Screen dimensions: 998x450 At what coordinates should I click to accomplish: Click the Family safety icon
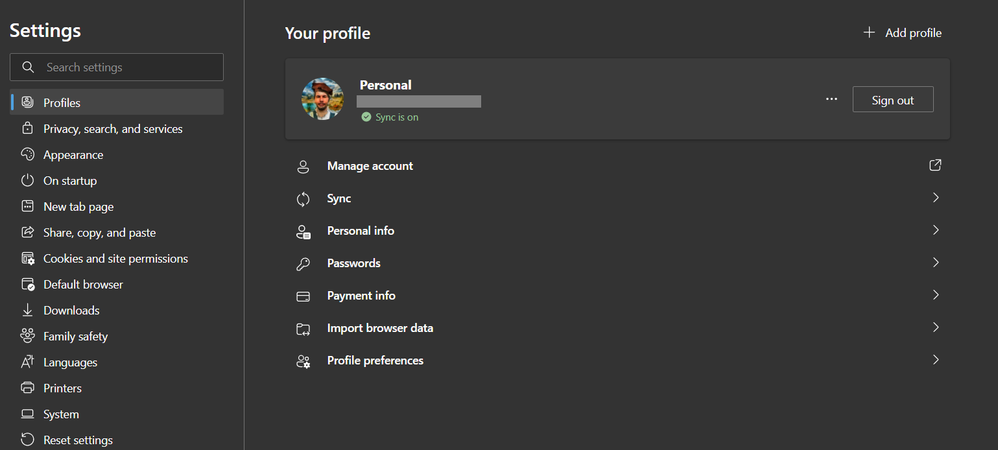(x=28, y=337)
